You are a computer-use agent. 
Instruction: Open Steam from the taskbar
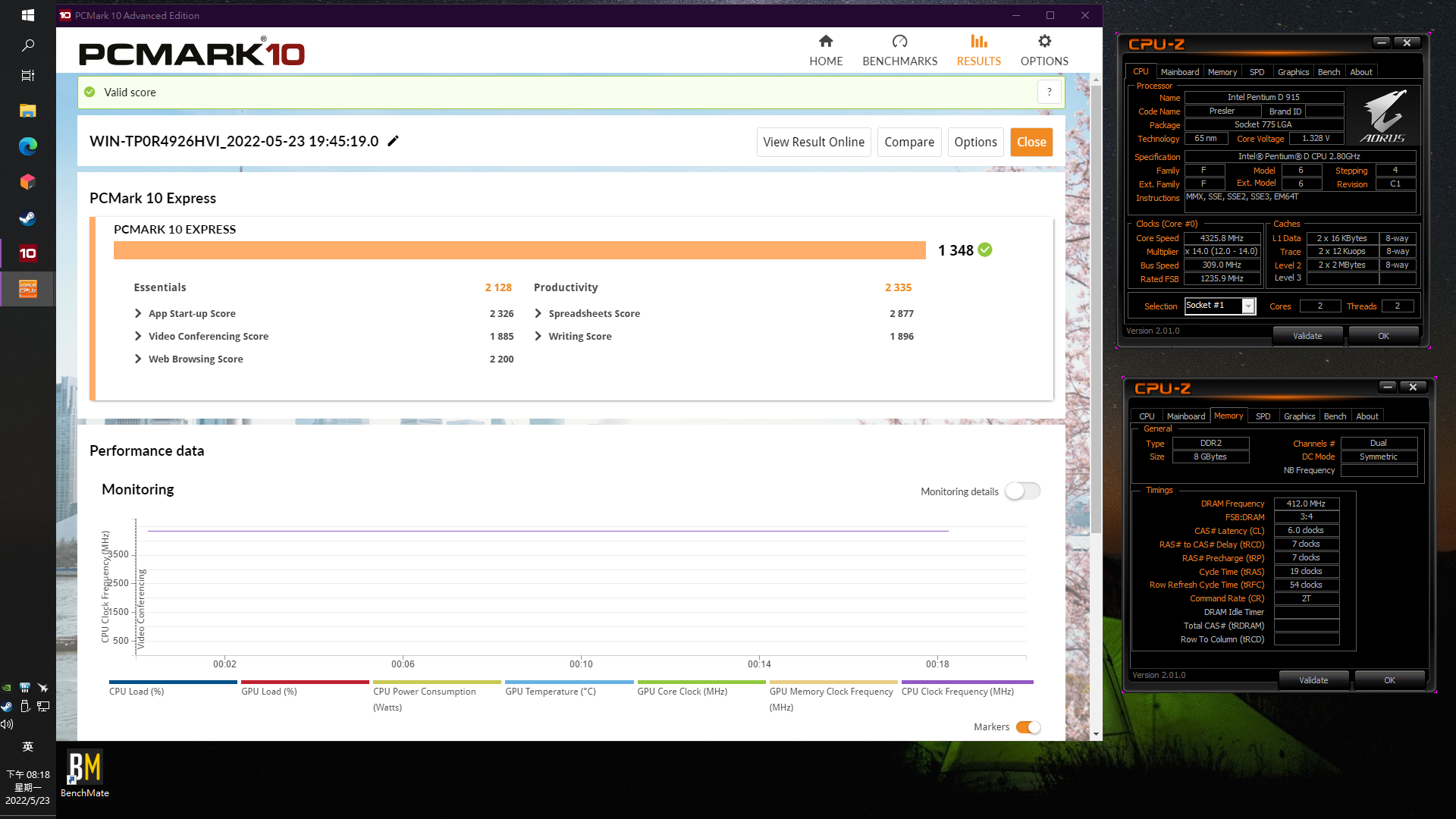[x=27, y=218]
